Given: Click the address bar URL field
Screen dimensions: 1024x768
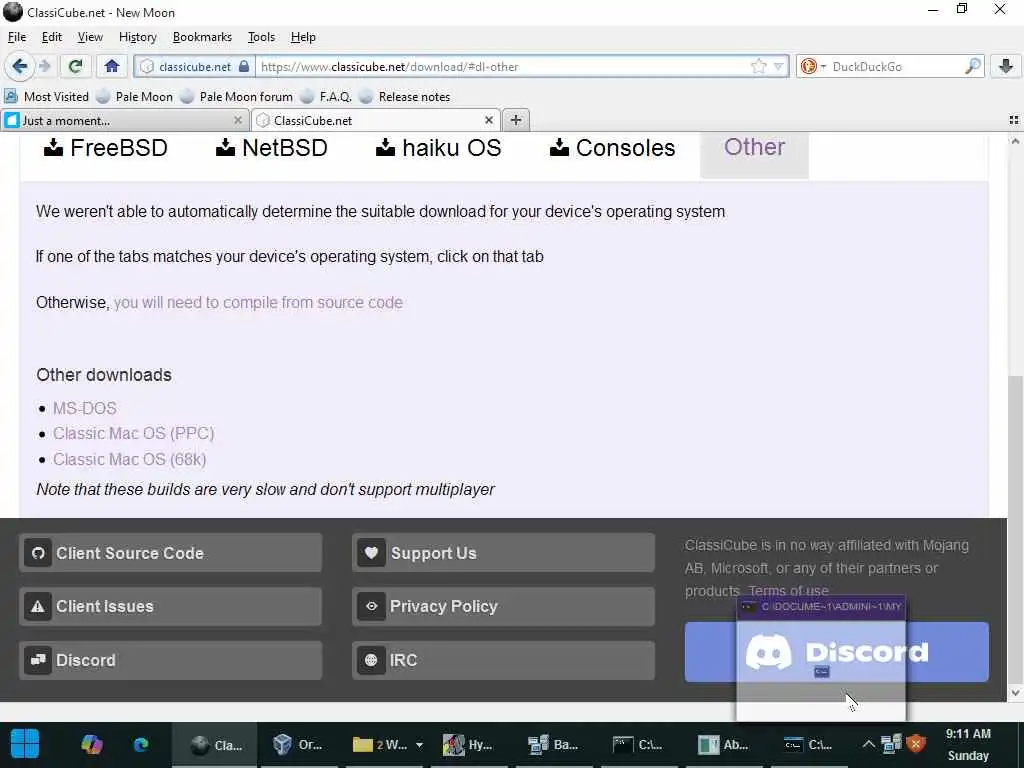Looking at the screenshot, I should (x=503, y=66).
